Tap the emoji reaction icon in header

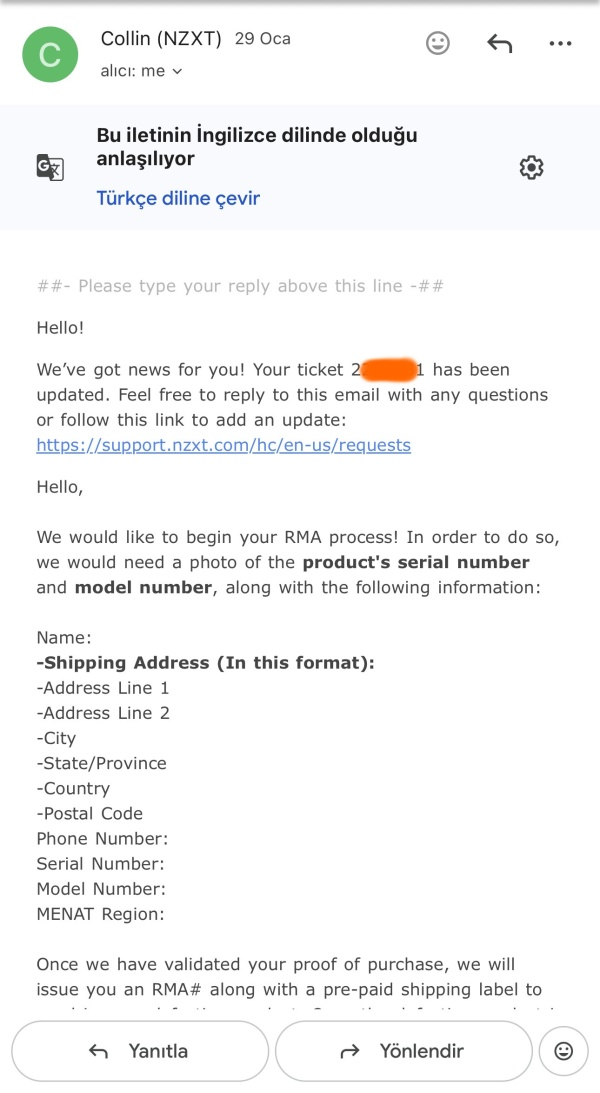438,44
